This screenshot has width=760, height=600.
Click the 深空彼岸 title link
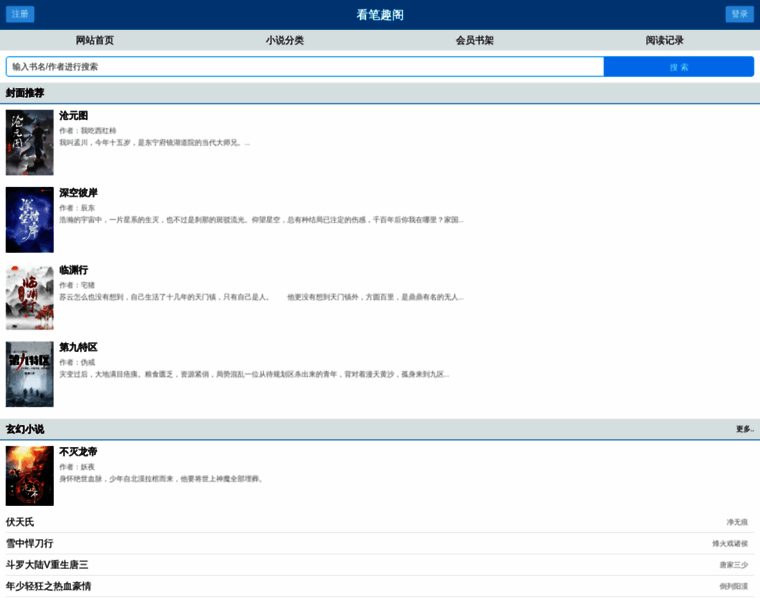click(78, 193)
